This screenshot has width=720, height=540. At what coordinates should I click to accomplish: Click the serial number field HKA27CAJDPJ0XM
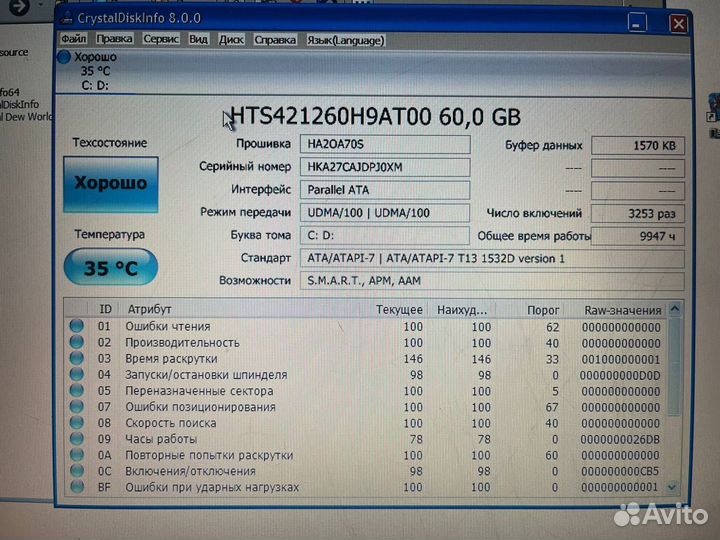385,167
